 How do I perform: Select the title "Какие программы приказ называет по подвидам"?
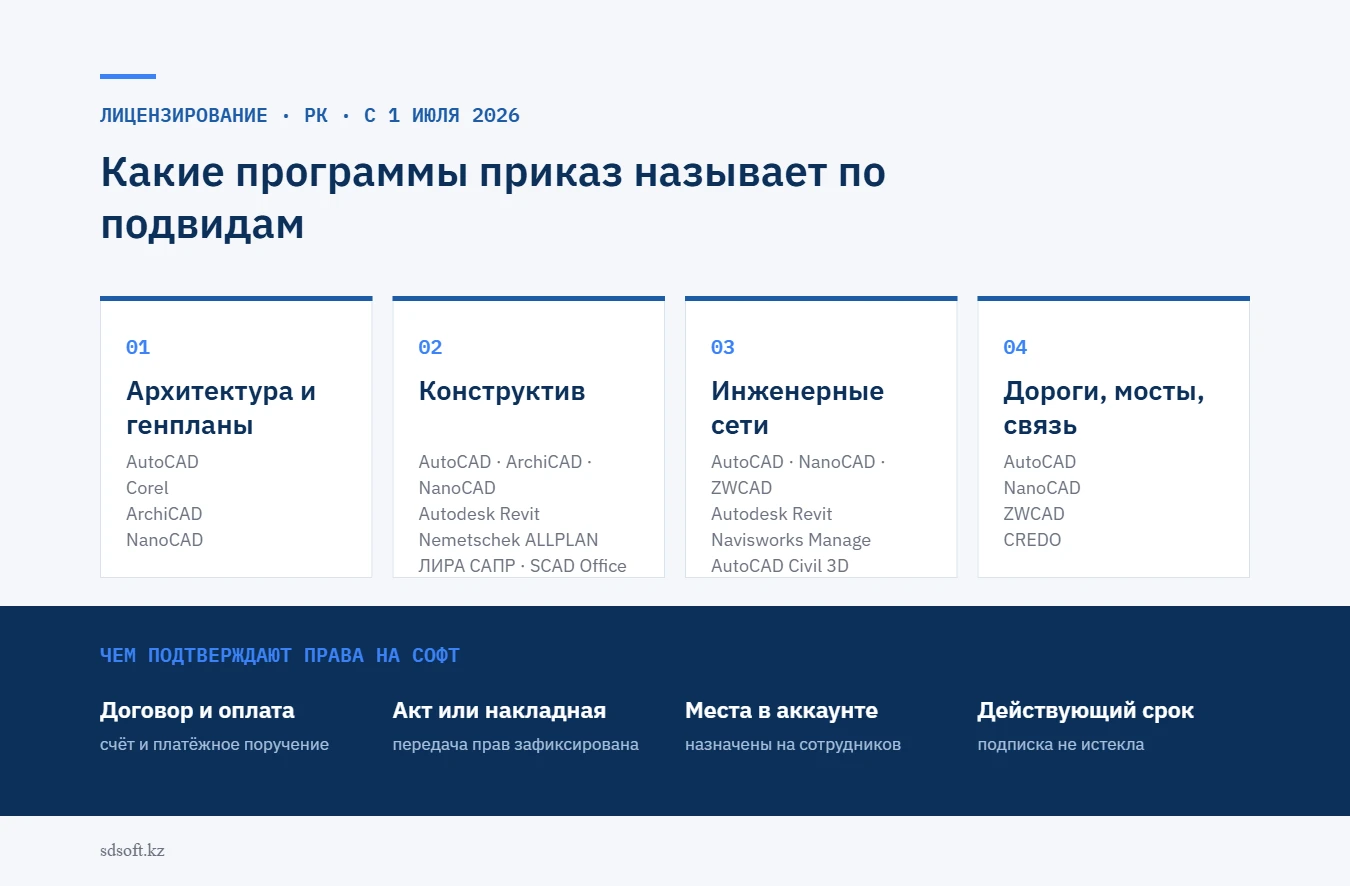pyautogui.click(x=493, y=198)
